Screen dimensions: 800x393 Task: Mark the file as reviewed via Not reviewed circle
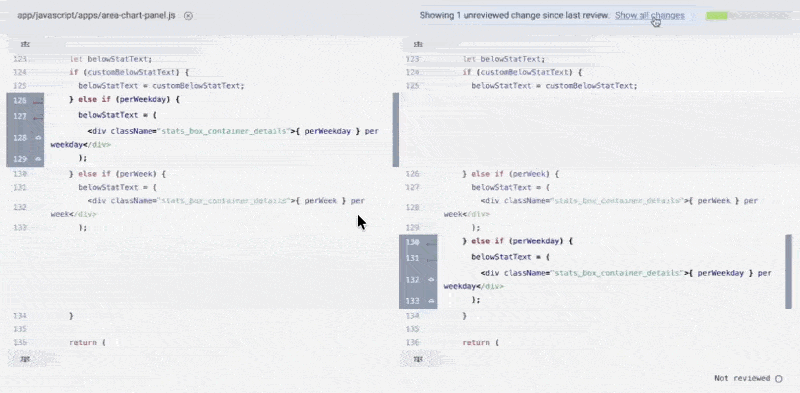click(779, 379)
